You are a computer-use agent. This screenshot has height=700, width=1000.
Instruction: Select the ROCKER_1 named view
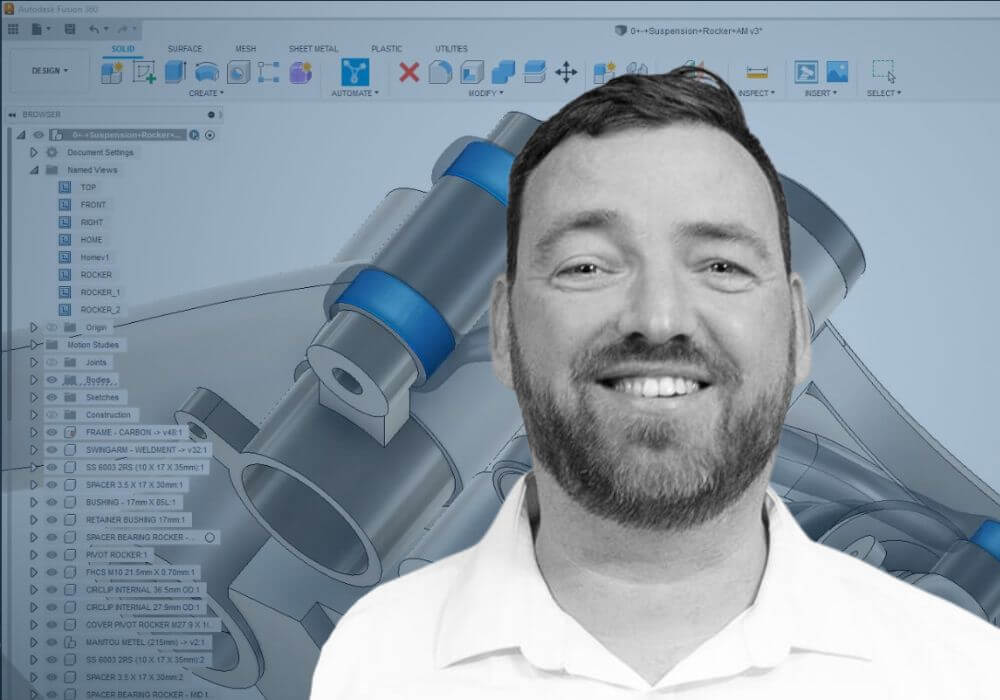(100, 292)
